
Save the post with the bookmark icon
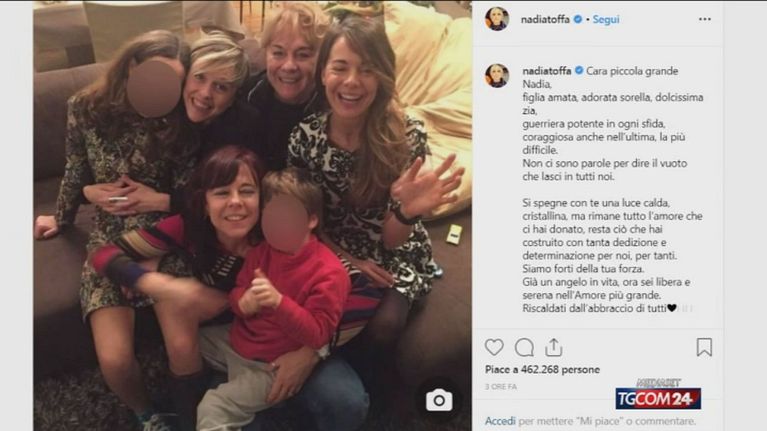pos(704,347)
